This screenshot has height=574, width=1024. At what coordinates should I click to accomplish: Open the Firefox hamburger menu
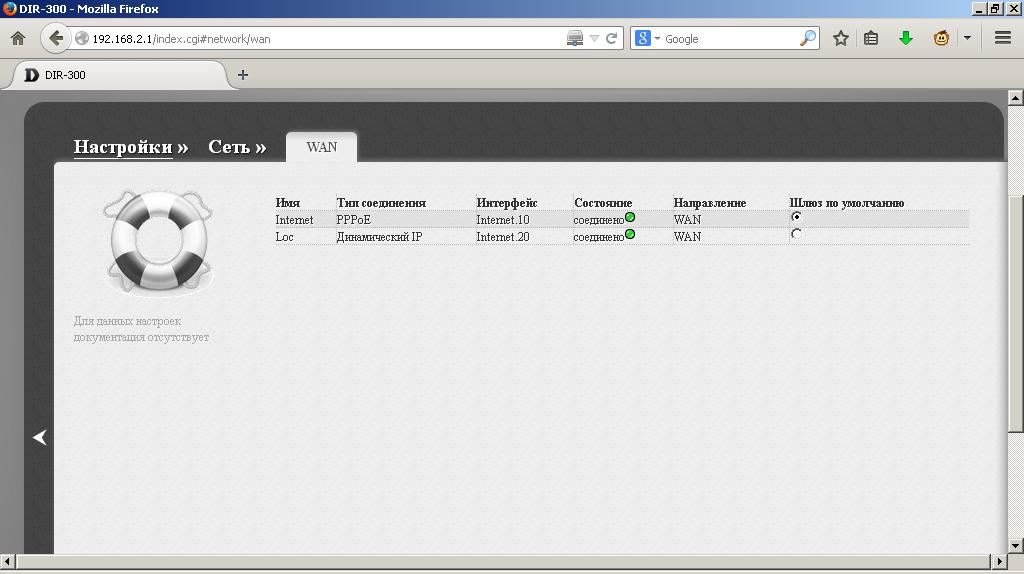(x=1003, y=39)
